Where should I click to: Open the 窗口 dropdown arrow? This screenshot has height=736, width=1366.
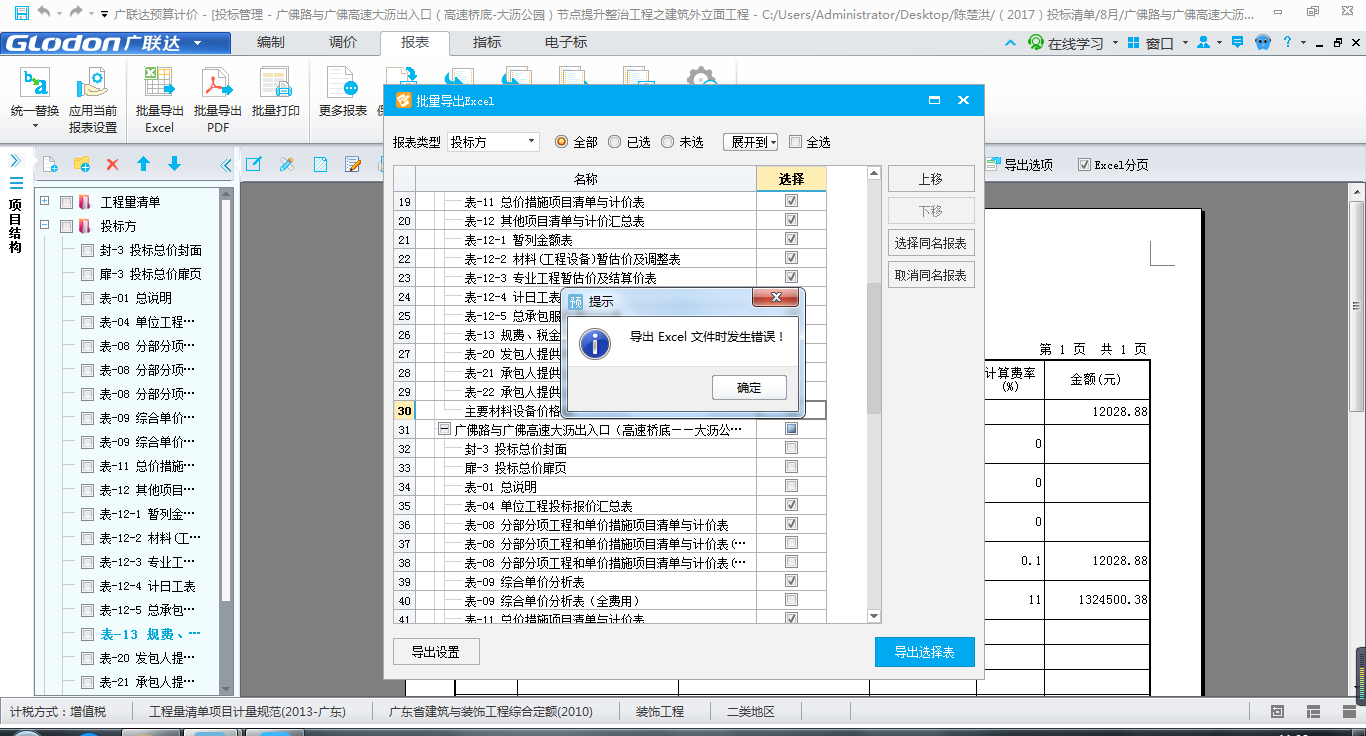[1185, 43]
